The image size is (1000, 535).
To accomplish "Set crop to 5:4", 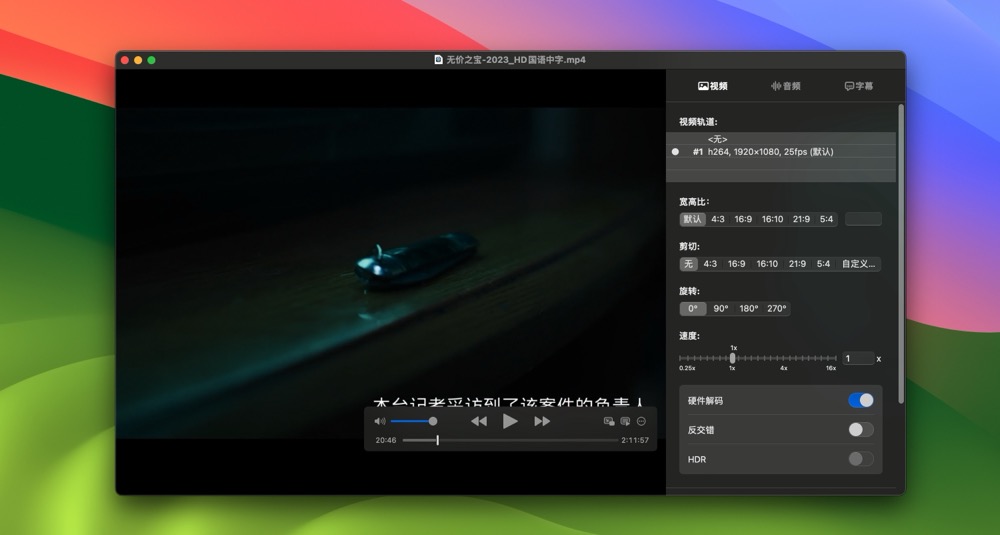I will click(x=823, y=263).
